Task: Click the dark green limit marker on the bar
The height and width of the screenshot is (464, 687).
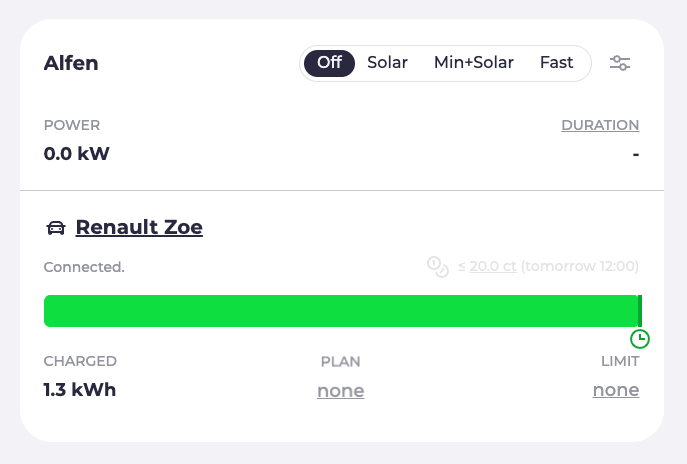Action: click(x=640, y=311)
